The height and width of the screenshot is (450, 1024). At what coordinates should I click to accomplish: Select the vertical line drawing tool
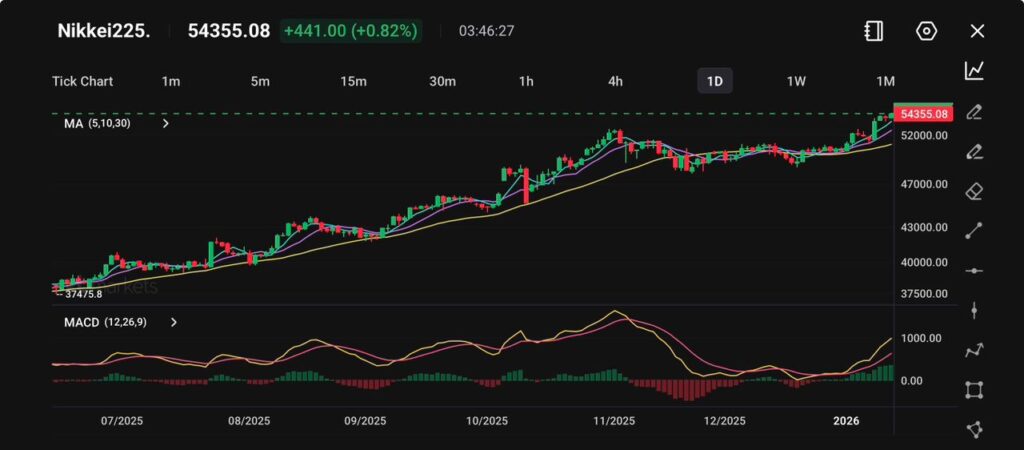[x=973, y=311]
